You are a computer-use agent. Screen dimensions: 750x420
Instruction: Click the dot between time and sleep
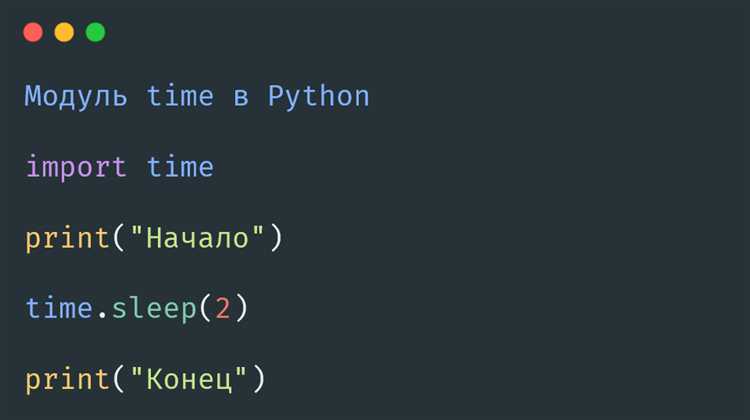pyautogui.click(x=102, y=311)
